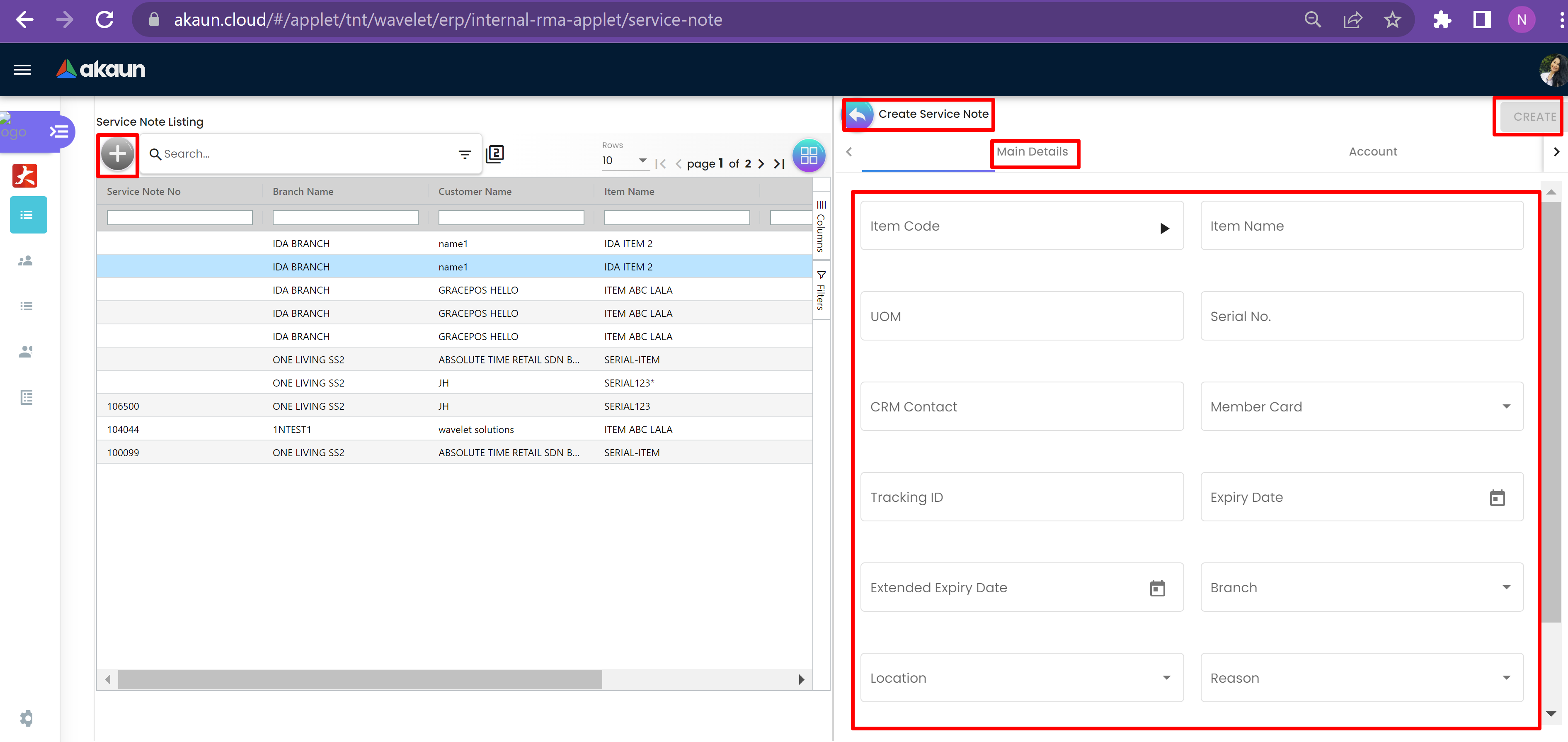Switch to the Account tab

click(x=1372, y=152)
